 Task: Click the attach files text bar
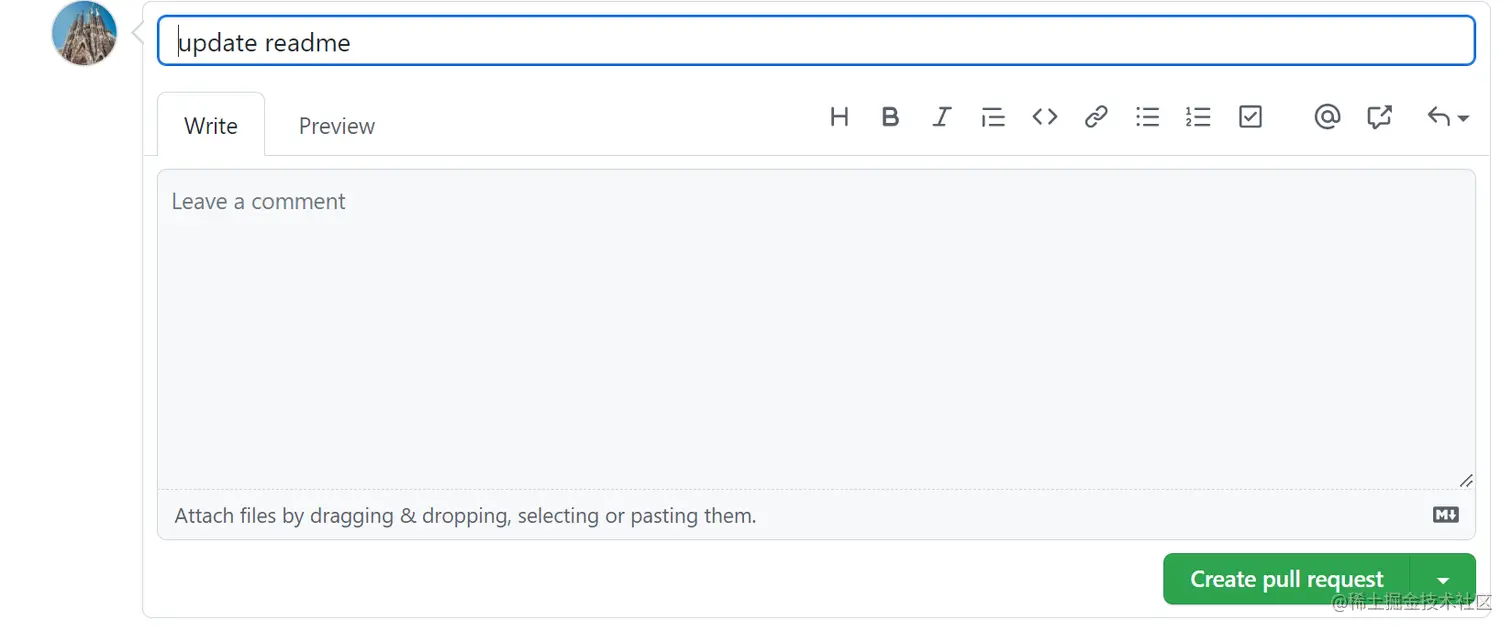pyautogui.click(x=465, y=516)
